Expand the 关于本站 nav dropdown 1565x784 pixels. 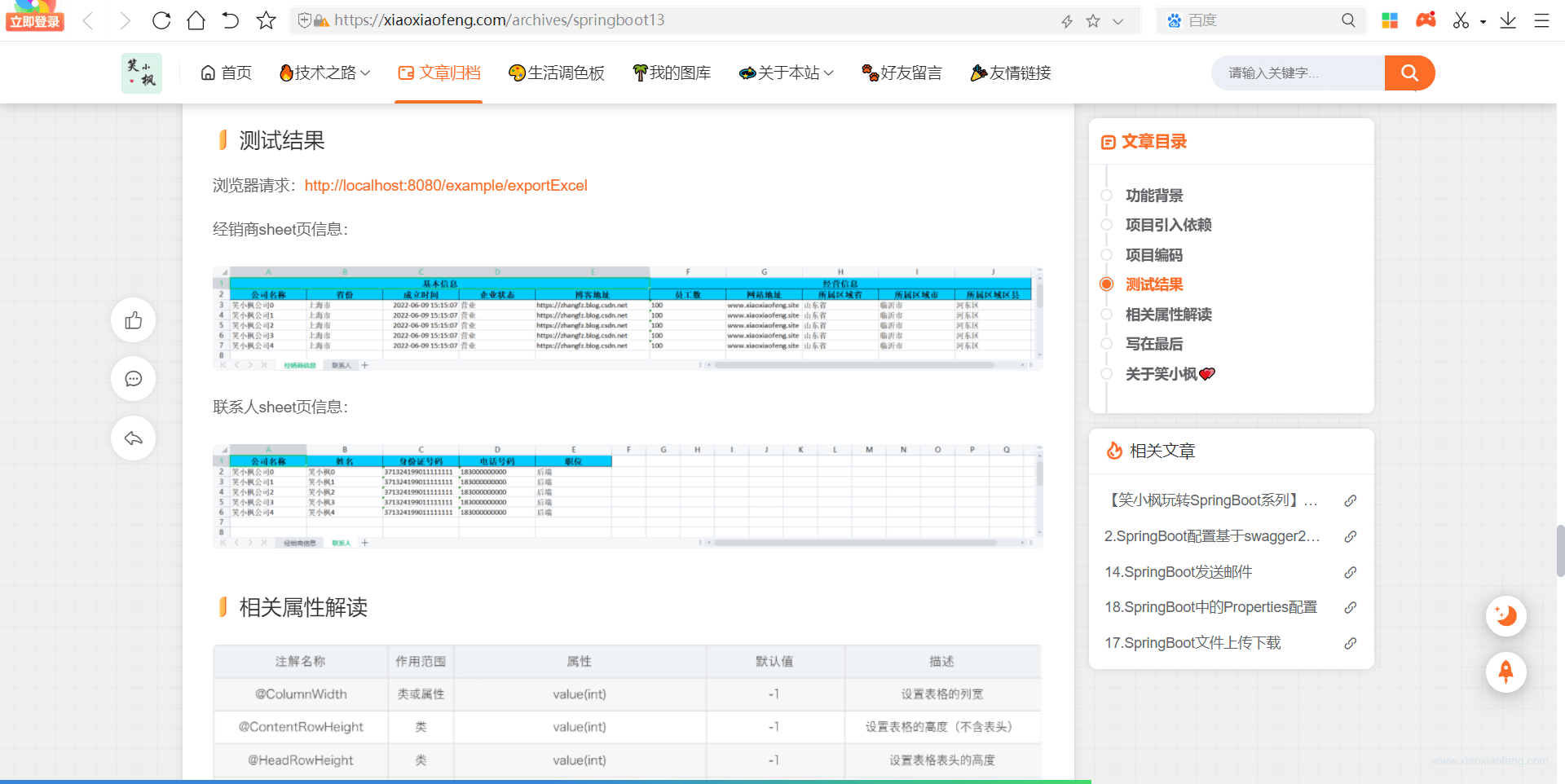pyautogui.click(x=786, y=73)
